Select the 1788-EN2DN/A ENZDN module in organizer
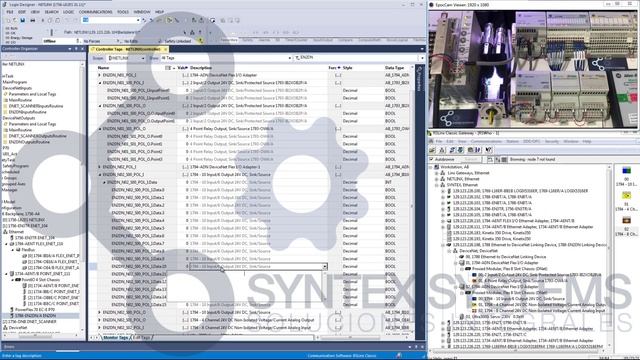640x360 pixels. pyautogui.click(x=35, y=316)
